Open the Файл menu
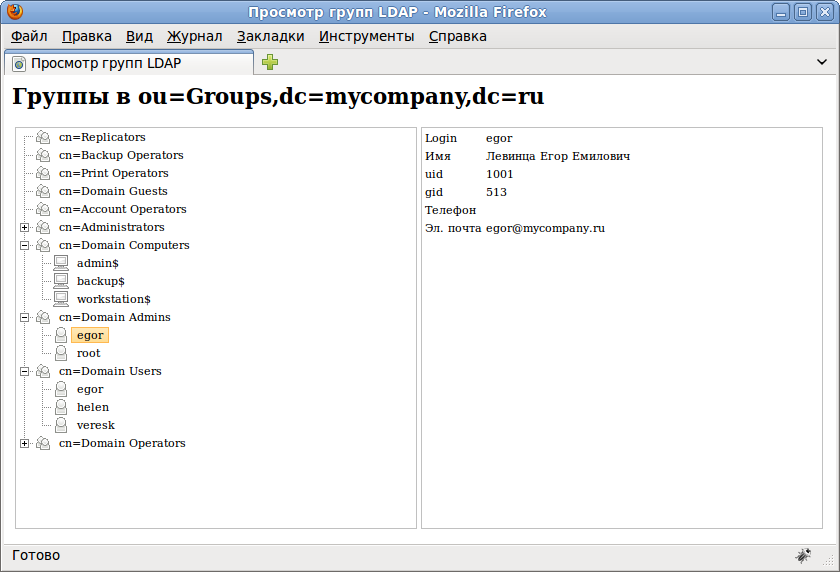The width and height of the screenshot is (840, 572). tap(29, 36)
